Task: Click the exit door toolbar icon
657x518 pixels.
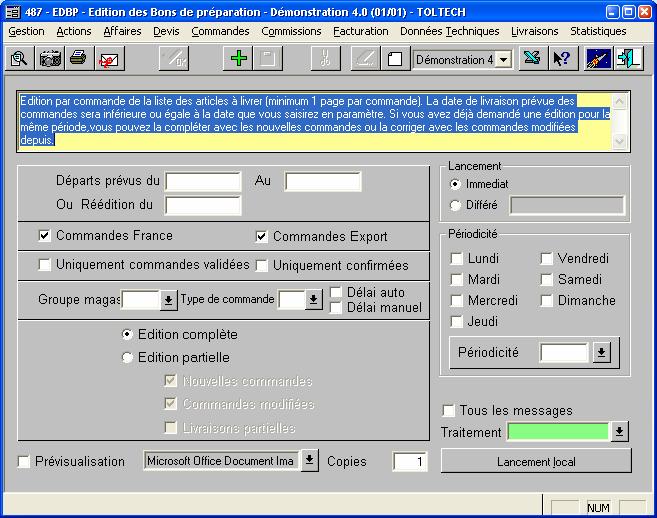Action: pyautogui.click(x=629, y=59)
